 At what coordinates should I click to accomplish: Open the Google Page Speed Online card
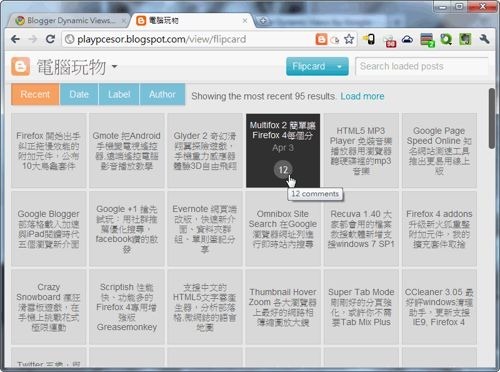point(439,151)
